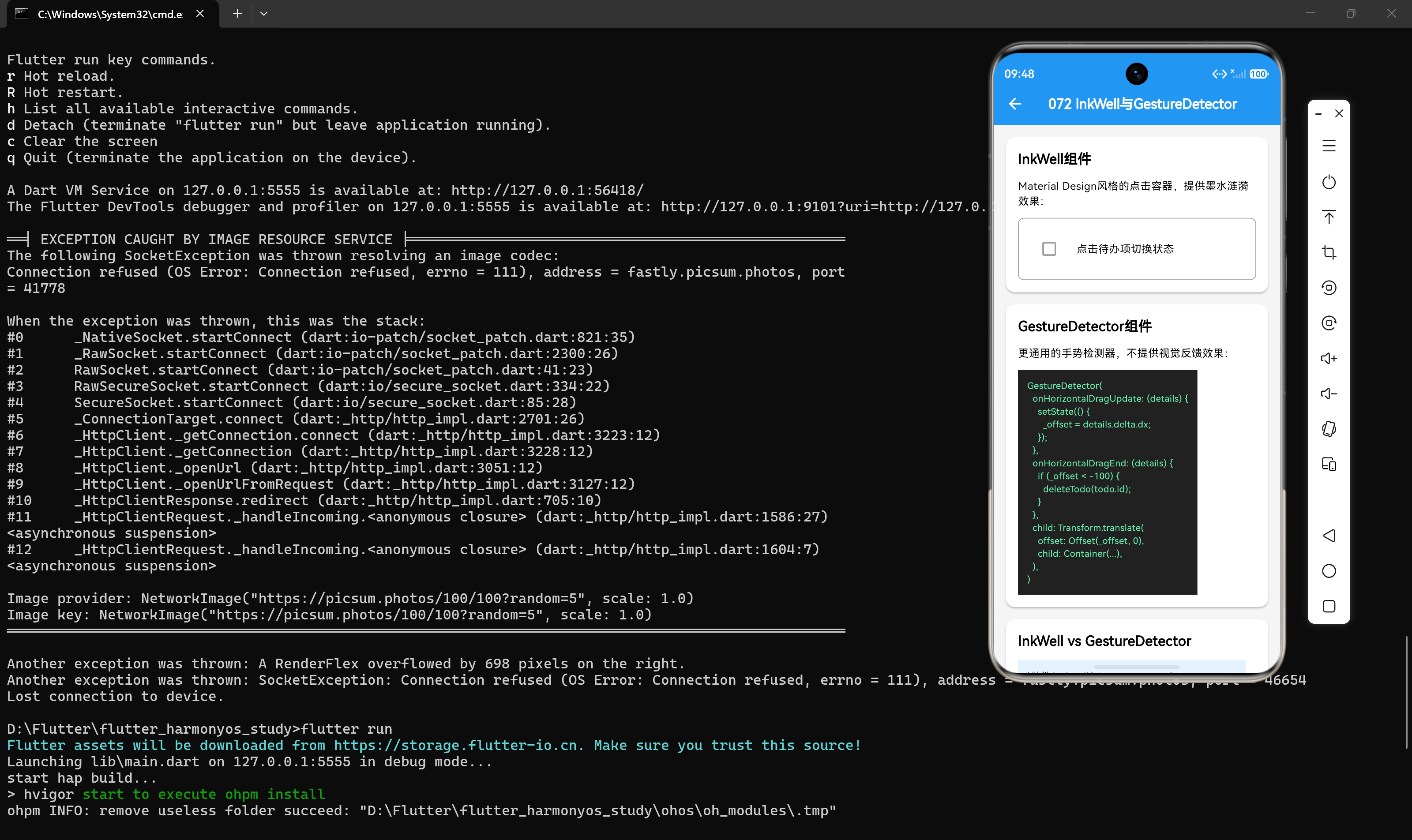Click the shake device icon
1412x840 pixels.
coord(1329,429)
